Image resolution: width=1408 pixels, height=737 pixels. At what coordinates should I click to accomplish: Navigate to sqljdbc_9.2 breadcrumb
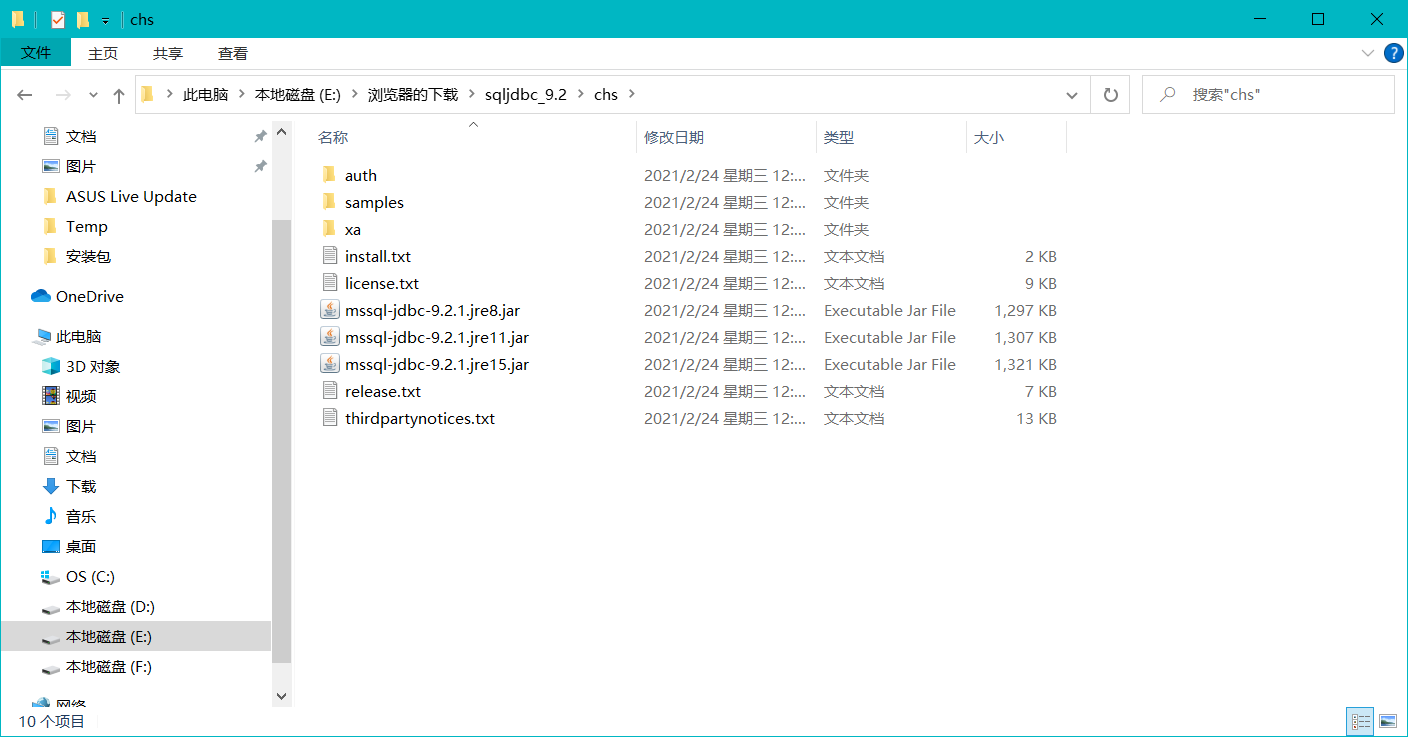click(526, 95)
